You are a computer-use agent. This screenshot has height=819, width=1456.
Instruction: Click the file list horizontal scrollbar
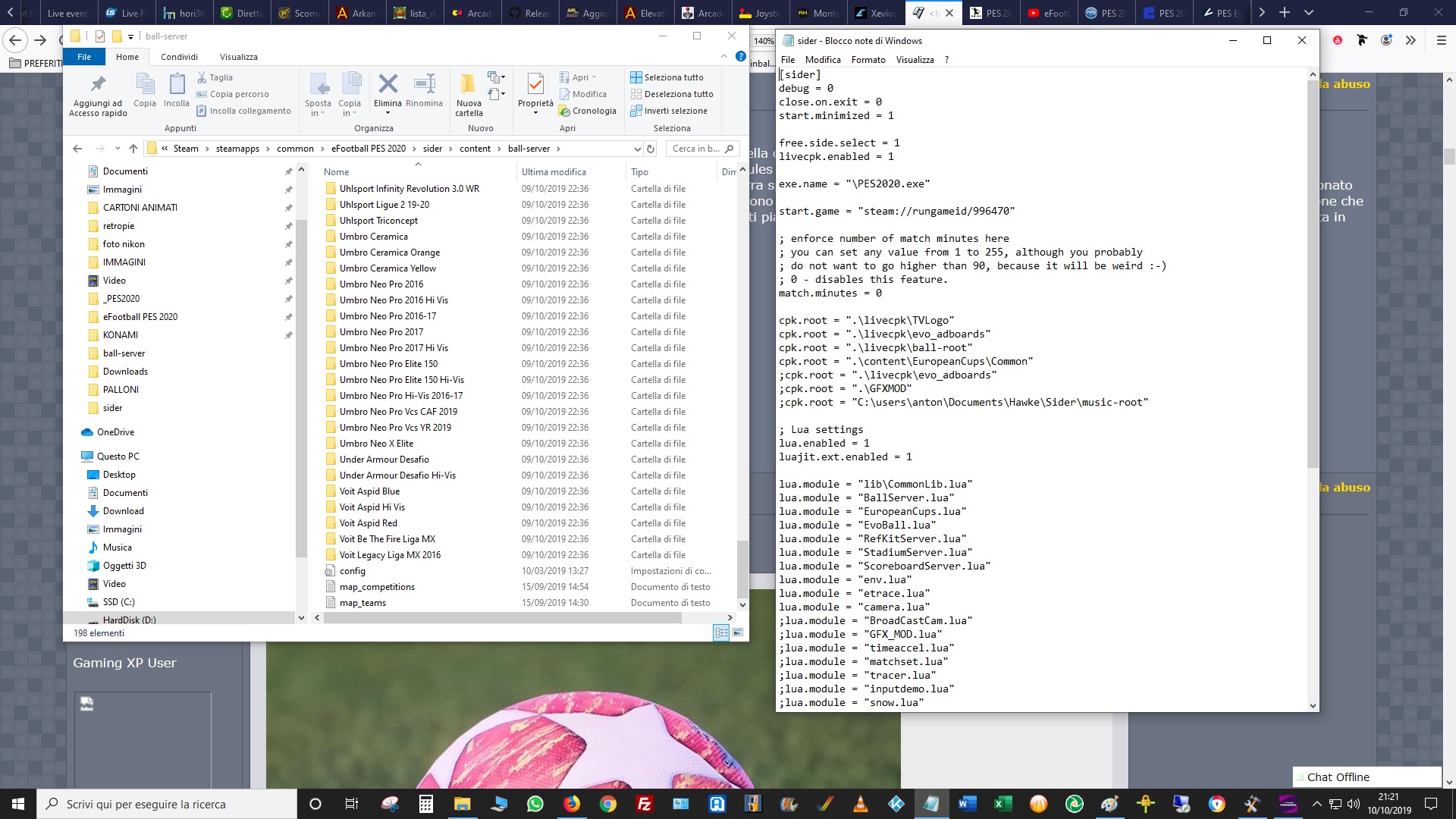[502, 618]
